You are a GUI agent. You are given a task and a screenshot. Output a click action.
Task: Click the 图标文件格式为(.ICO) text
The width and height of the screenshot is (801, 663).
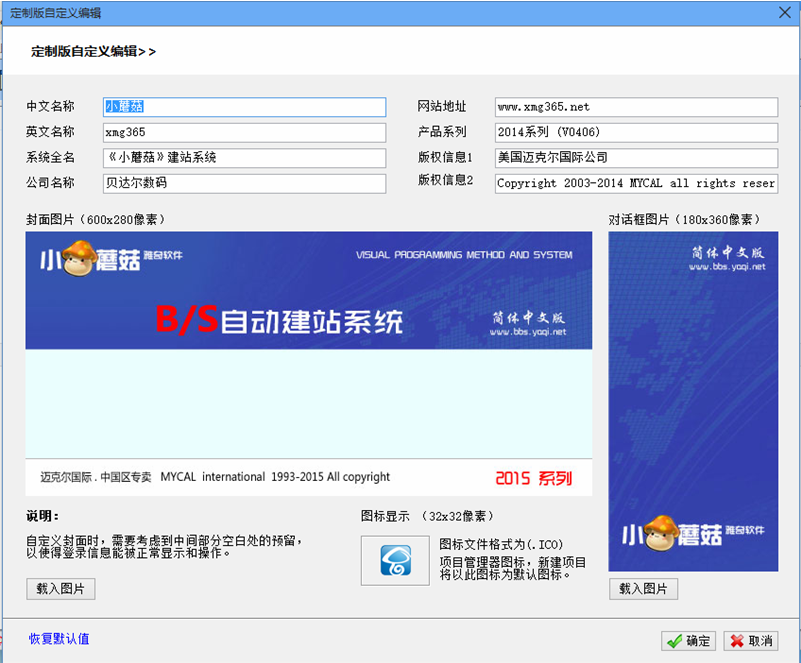pyautogui.click(x=501, y=544)
